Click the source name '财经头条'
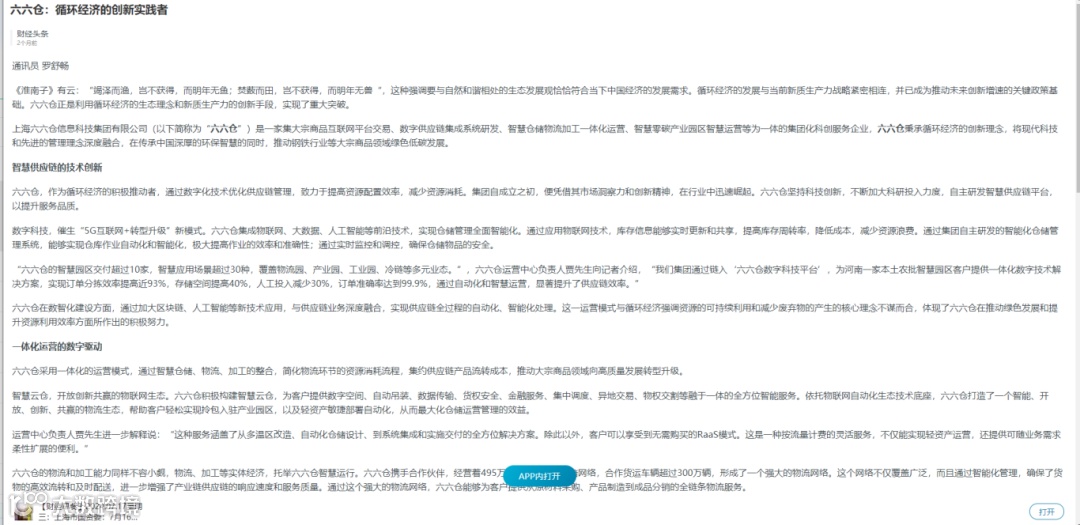Screen dimensions: 1080x525 [32, 34]
